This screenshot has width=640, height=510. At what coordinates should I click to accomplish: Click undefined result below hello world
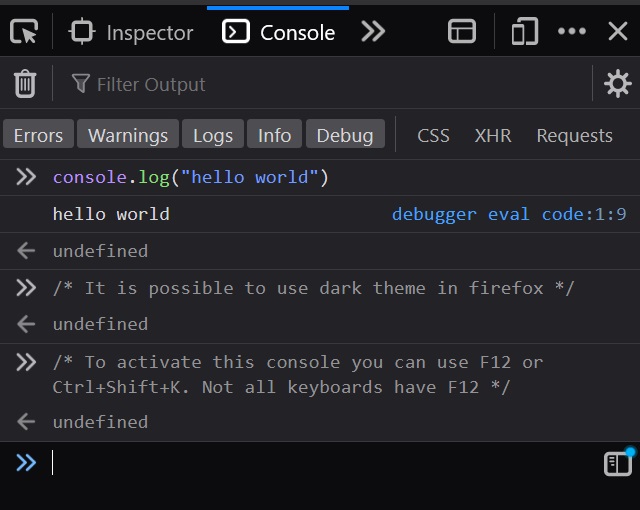pyautogui.click(x=100, y=251)
